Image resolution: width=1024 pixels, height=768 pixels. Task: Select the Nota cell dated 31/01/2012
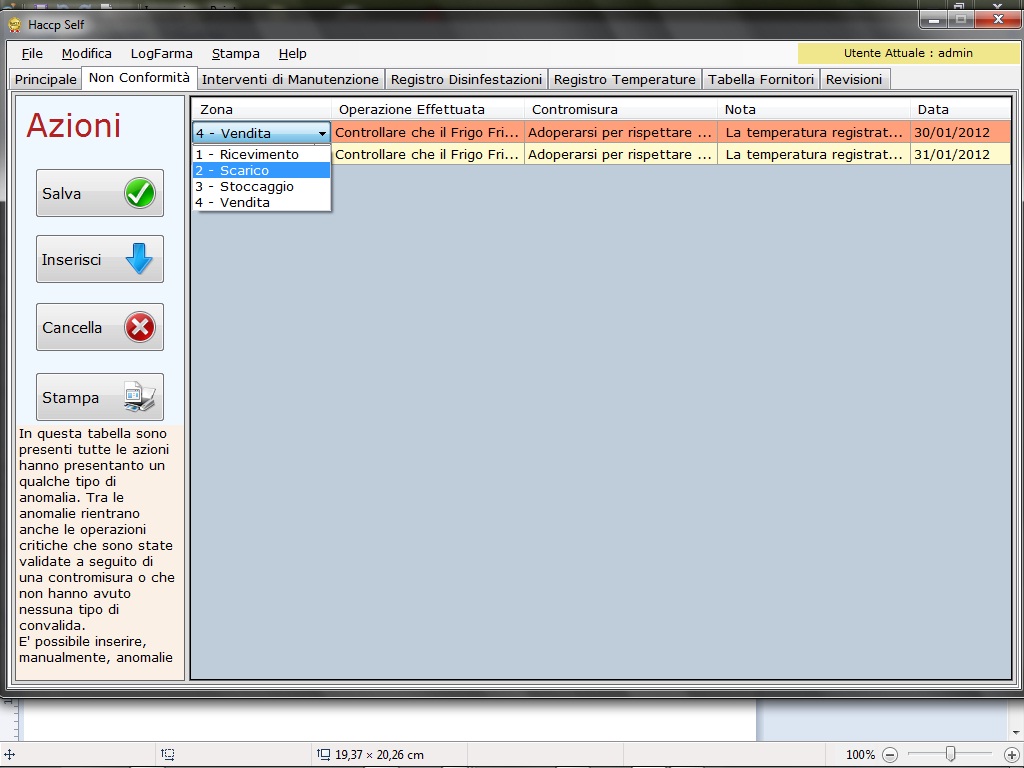tap(813, 155)
